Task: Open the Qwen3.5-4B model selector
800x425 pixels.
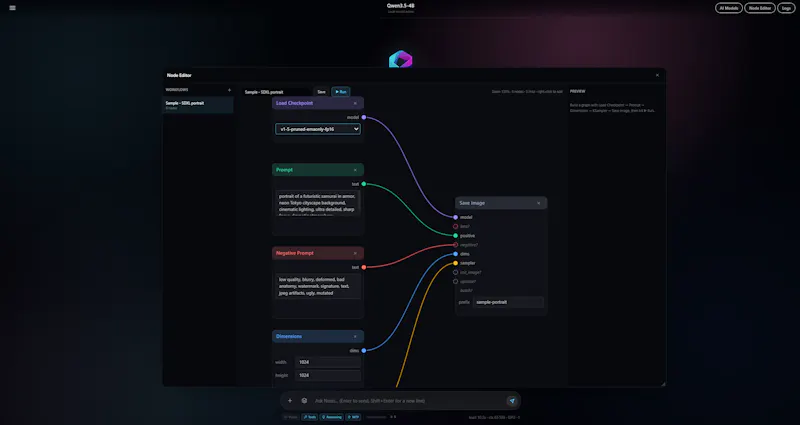Action: click(x=401, y=8)
